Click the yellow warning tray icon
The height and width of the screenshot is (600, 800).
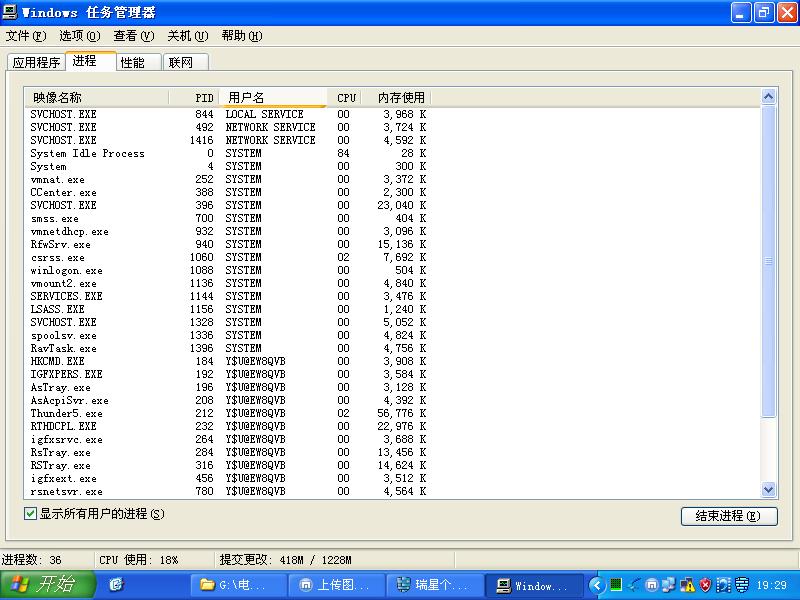point(687,585)
